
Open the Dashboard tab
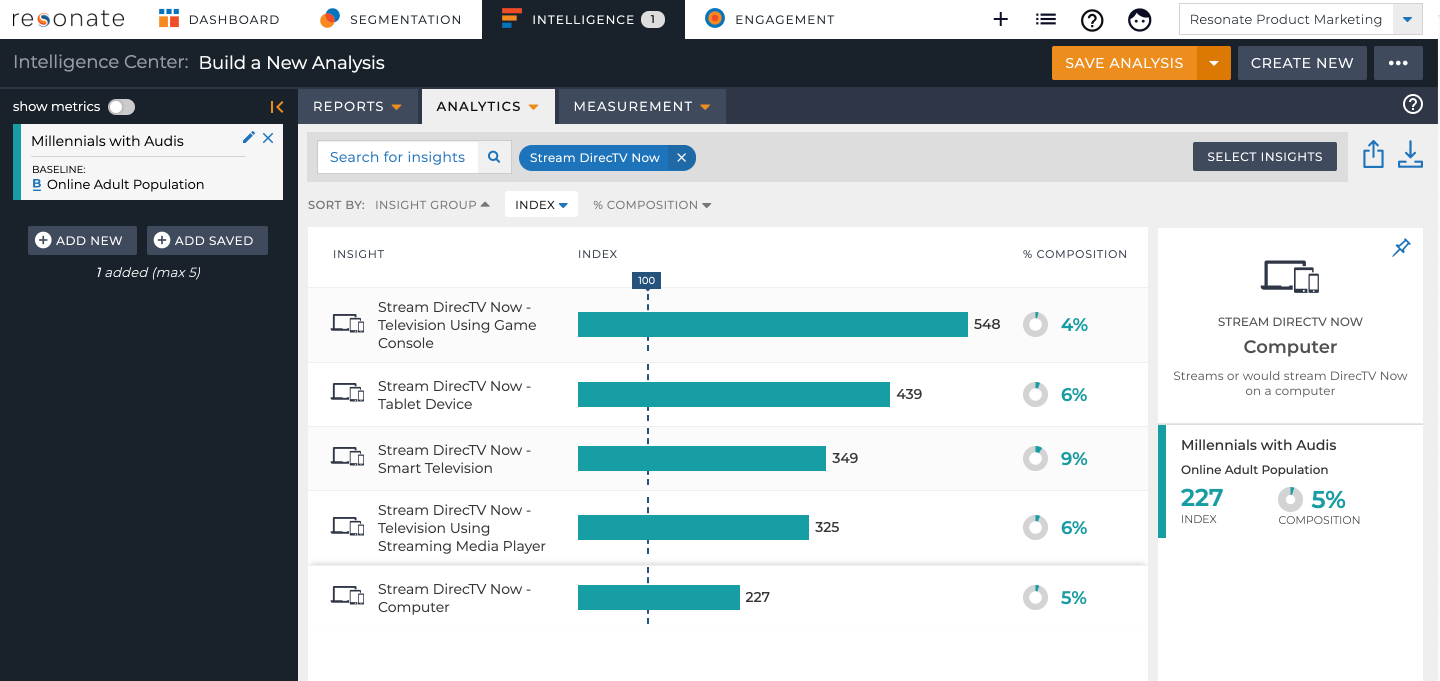tap(219, 19)
